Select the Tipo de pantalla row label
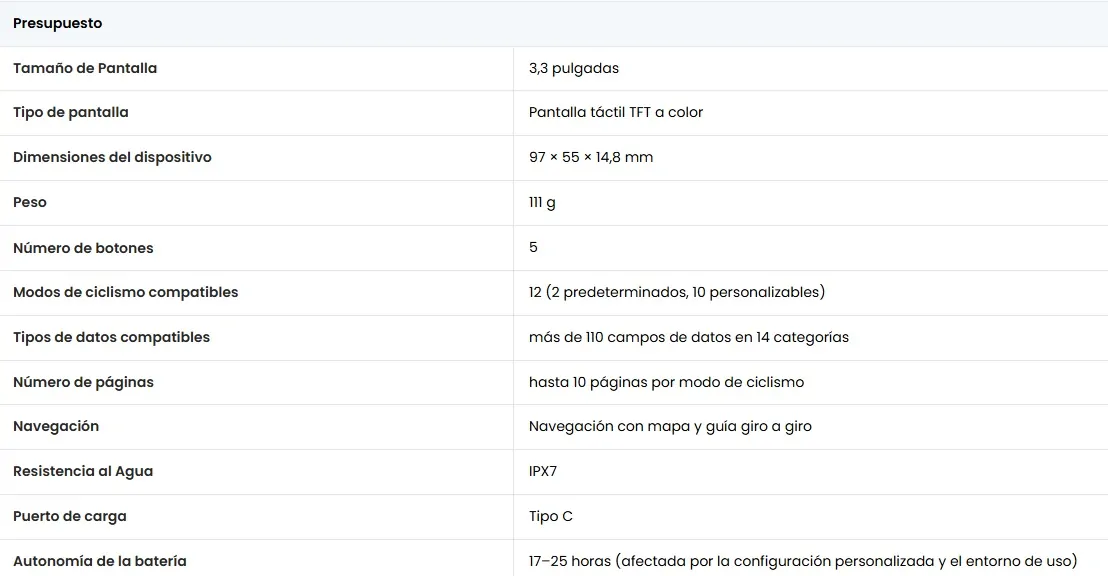Screen dimensions: 1108x576 71,112
